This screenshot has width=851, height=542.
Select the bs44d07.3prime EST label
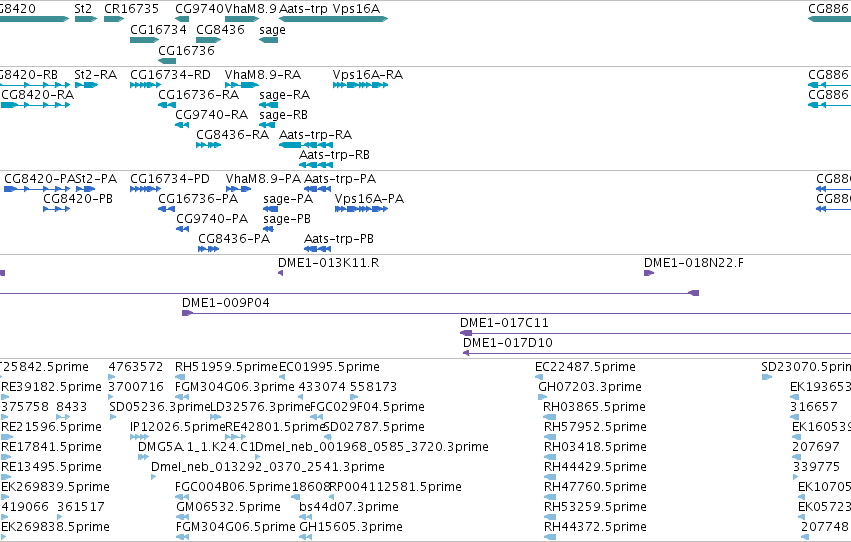(349, 507)
